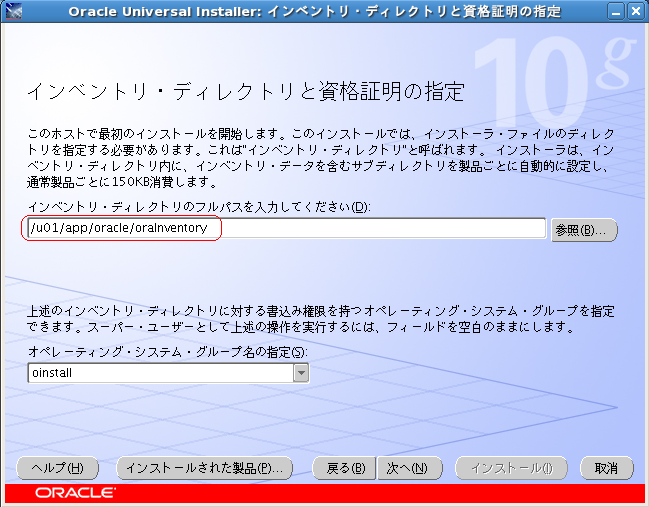
Task: Show installed products via インストールされた製品(P)...
Action: tap(204, 468)
